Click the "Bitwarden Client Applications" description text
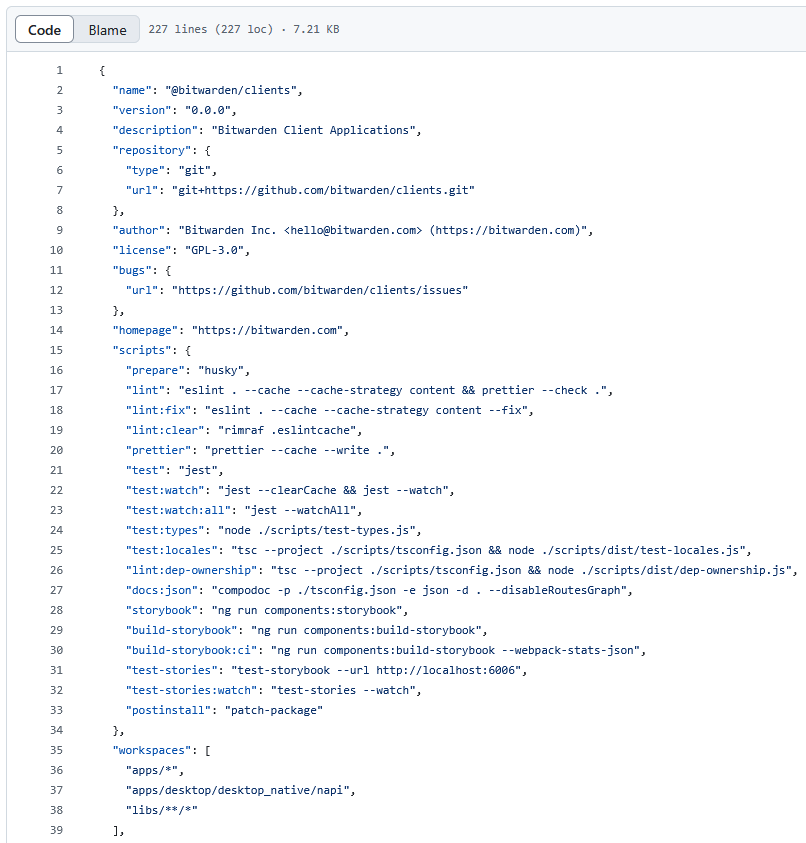Image resolution: width=806 pixels, height=843 pixels. point(313,130)
